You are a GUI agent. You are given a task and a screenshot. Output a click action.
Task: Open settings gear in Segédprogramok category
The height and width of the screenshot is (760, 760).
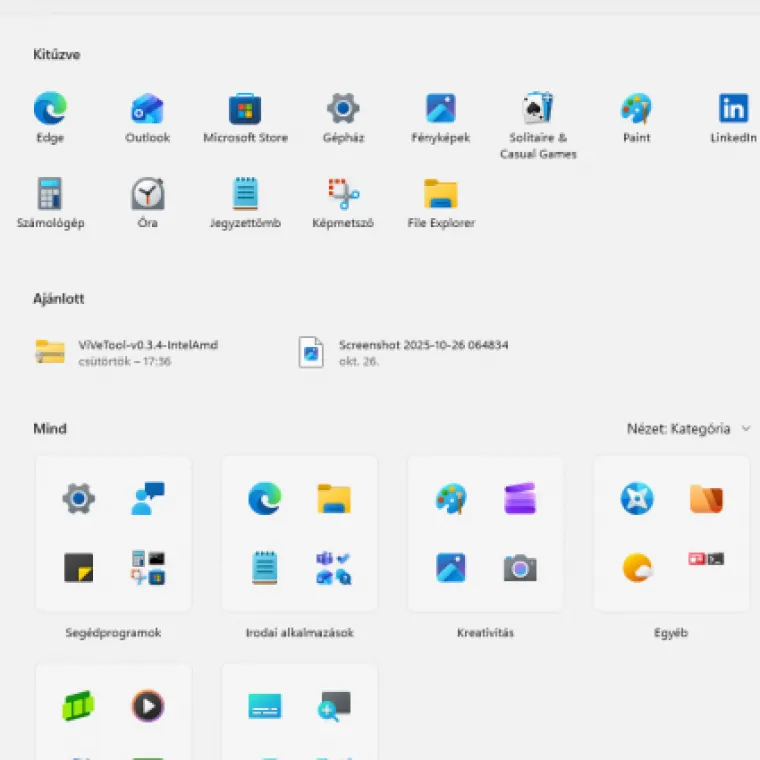(x=79, y=498)
